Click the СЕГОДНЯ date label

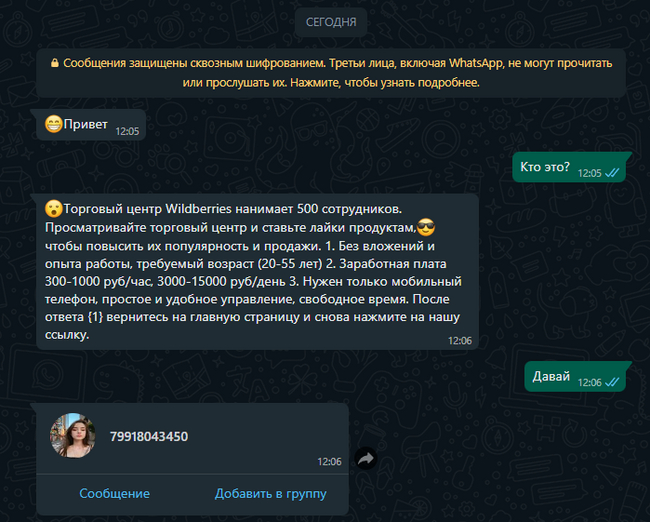(x=331, y=22)
